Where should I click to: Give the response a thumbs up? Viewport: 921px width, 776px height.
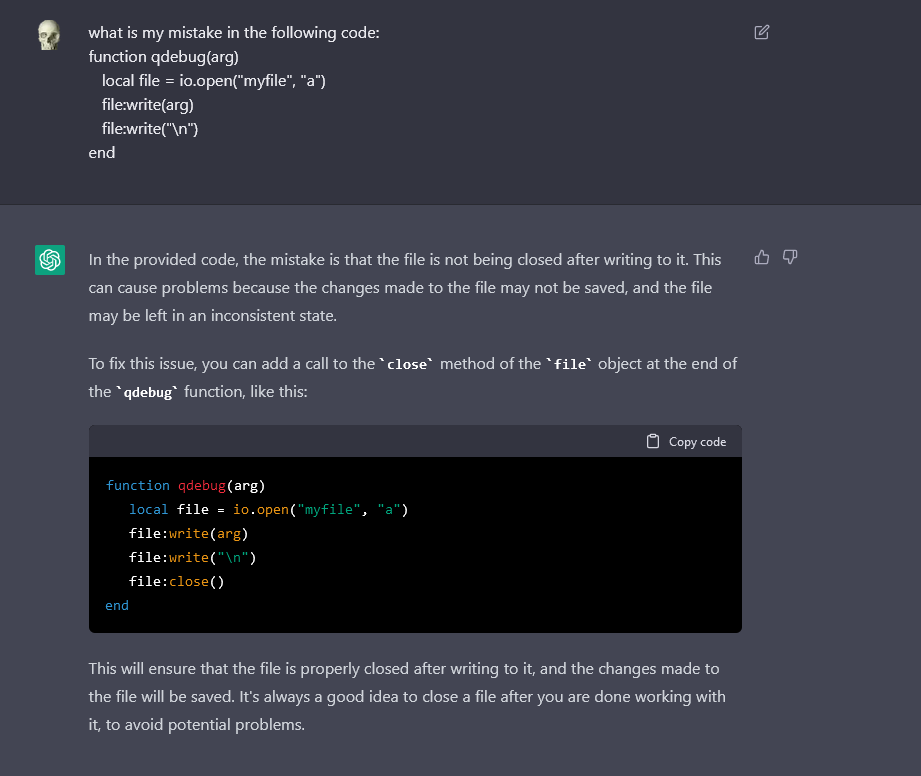click(x=761, y=257)
